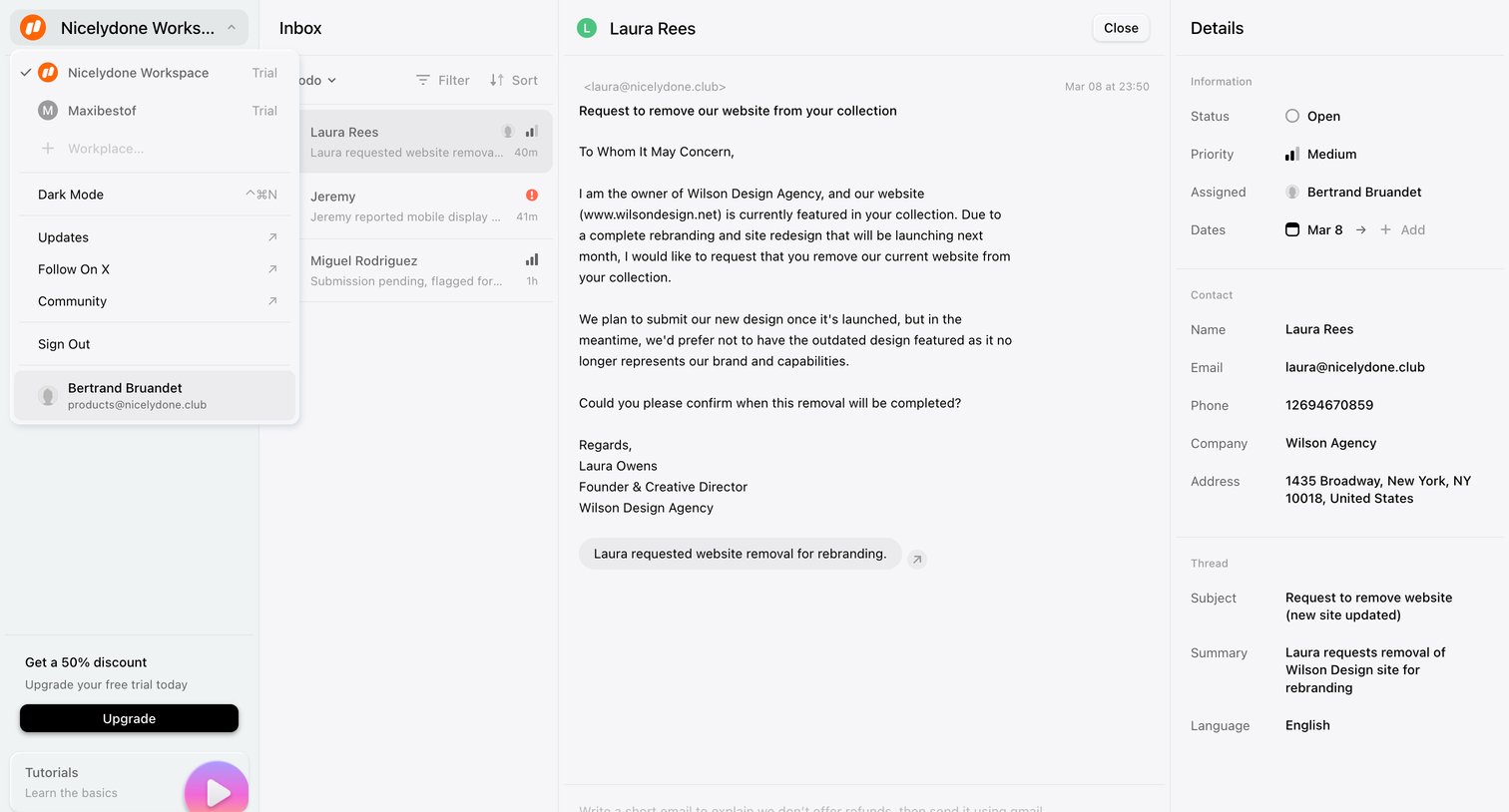Open the Follow On X link

coord(155,269)
